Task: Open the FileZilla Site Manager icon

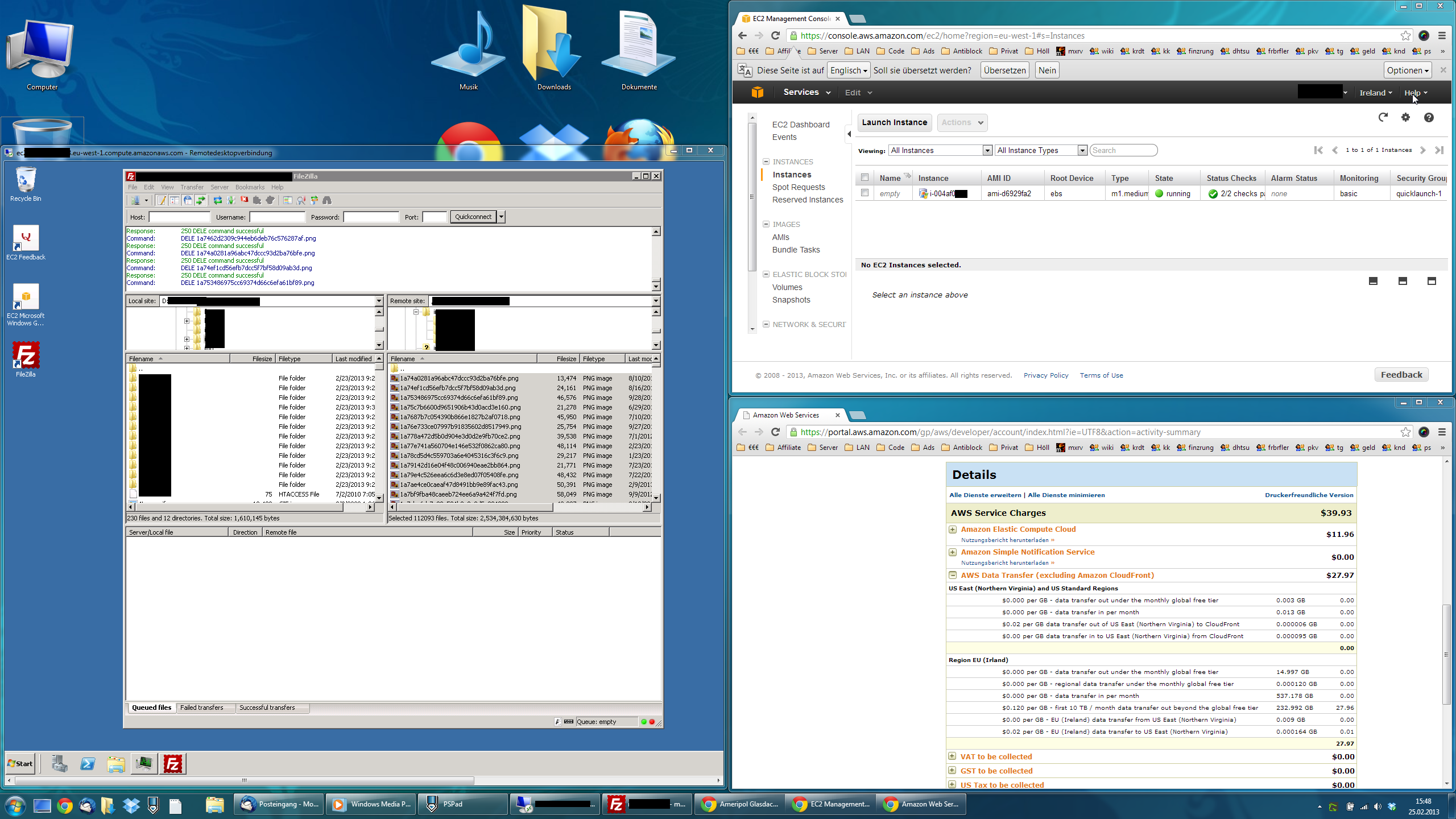Action: click(x=135, y=200)
